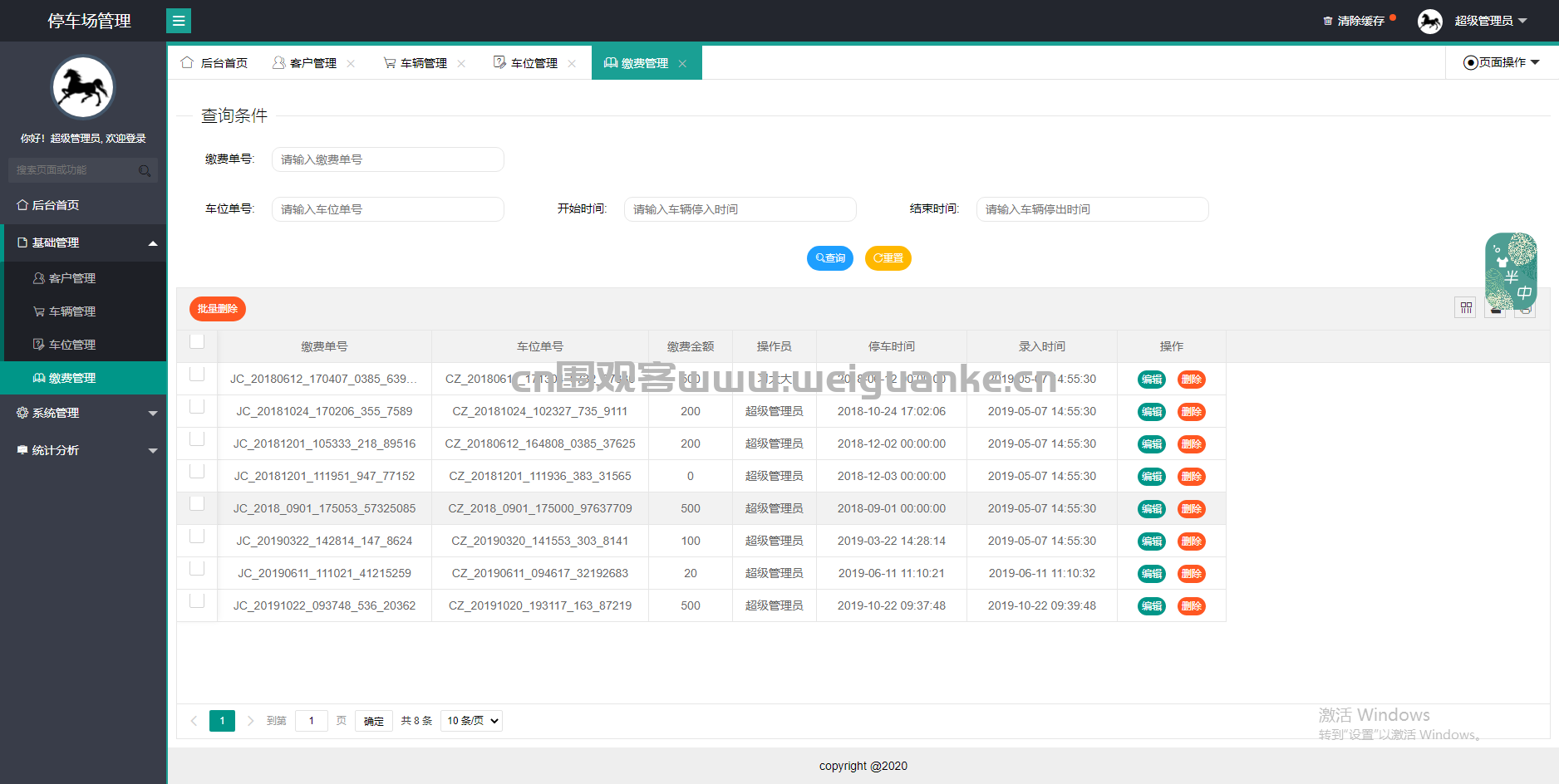Go to next page arrow in pagination
This screenshot has width=1559, height=784.
point(250,721)
